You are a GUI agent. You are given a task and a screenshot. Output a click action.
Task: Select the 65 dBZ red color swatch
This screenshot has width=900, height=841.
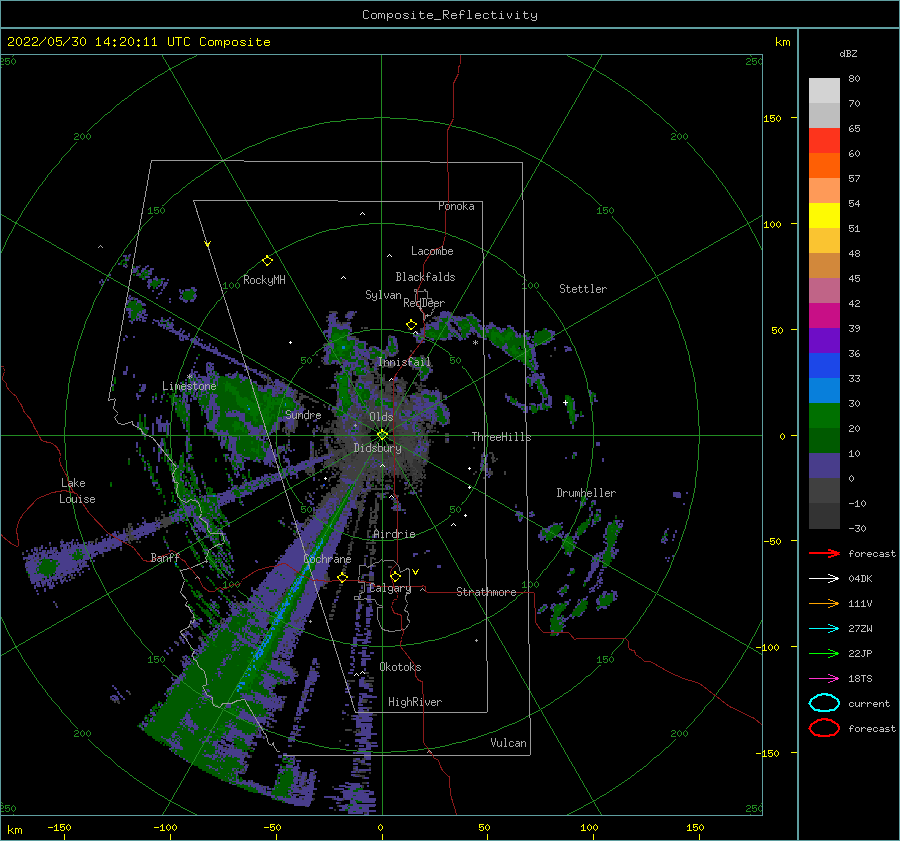point(824,140)
